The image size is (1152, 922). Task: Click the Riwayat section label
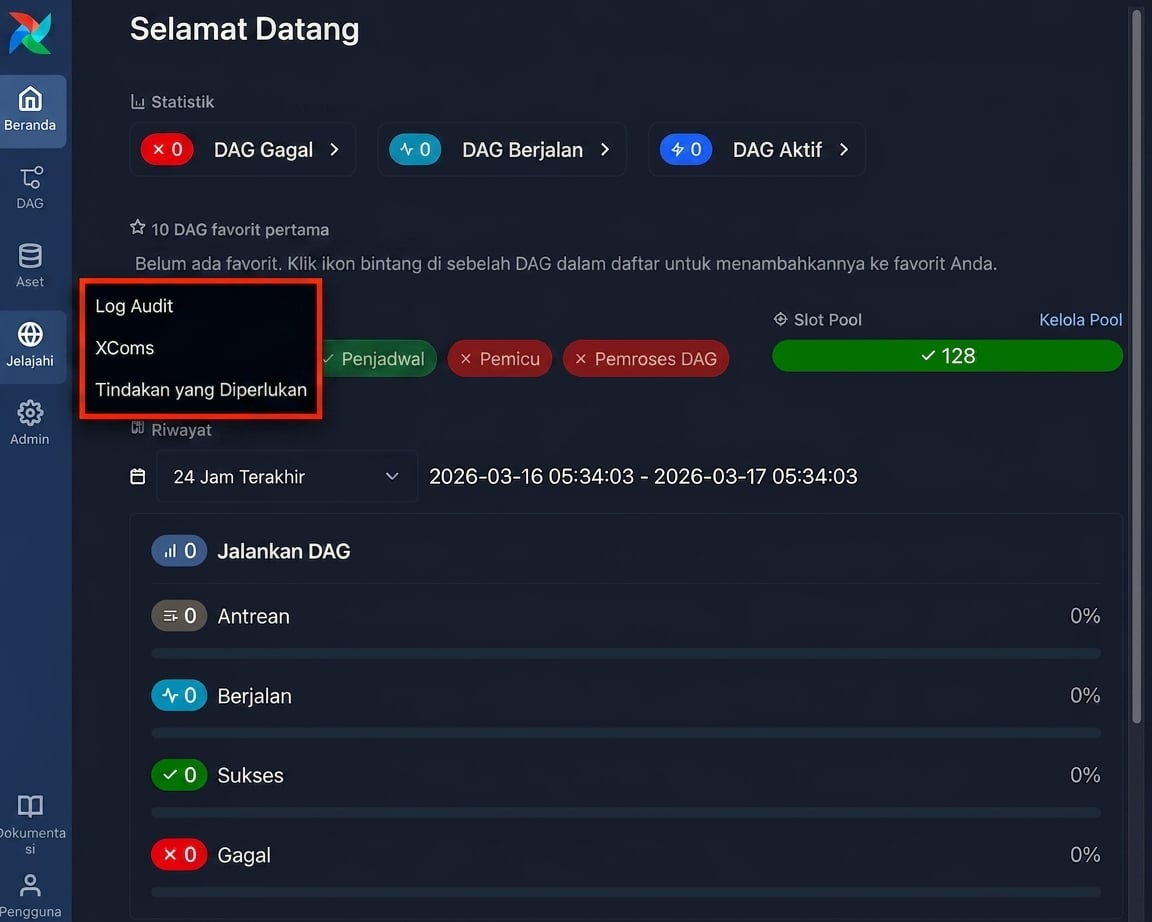[181, 430]
